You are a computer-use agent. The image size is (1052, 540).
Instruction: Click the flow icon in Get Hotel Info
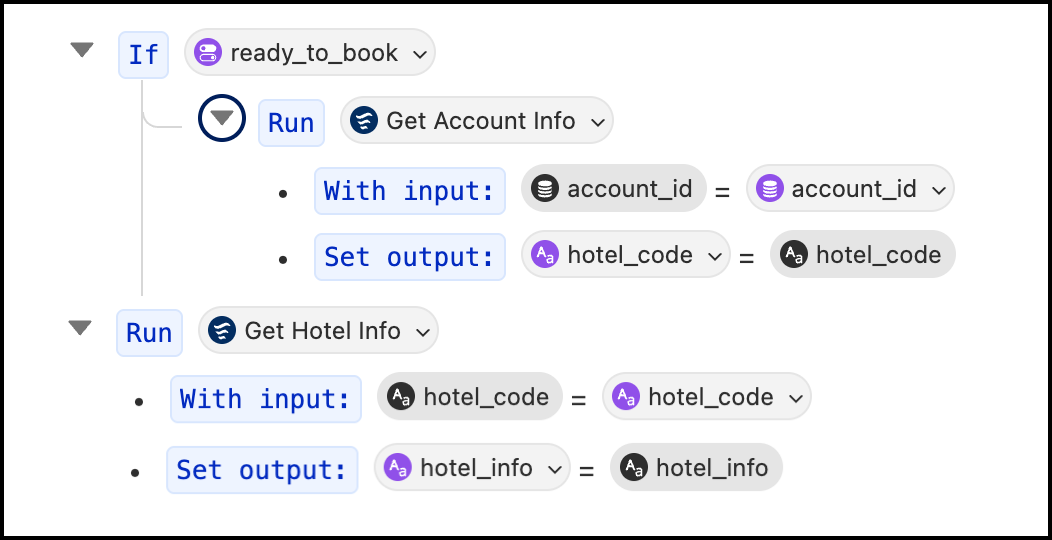(x=221, y=331)
